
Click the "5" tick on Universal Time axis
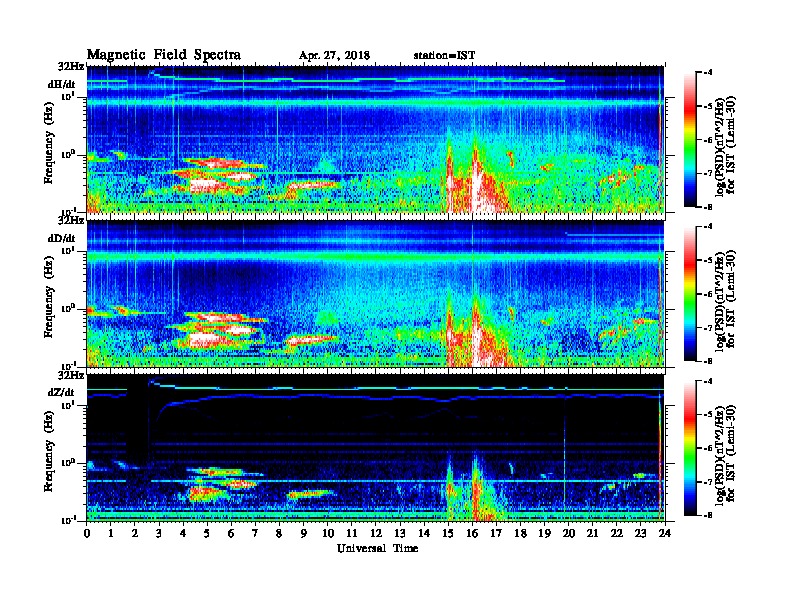click(207, 533)
